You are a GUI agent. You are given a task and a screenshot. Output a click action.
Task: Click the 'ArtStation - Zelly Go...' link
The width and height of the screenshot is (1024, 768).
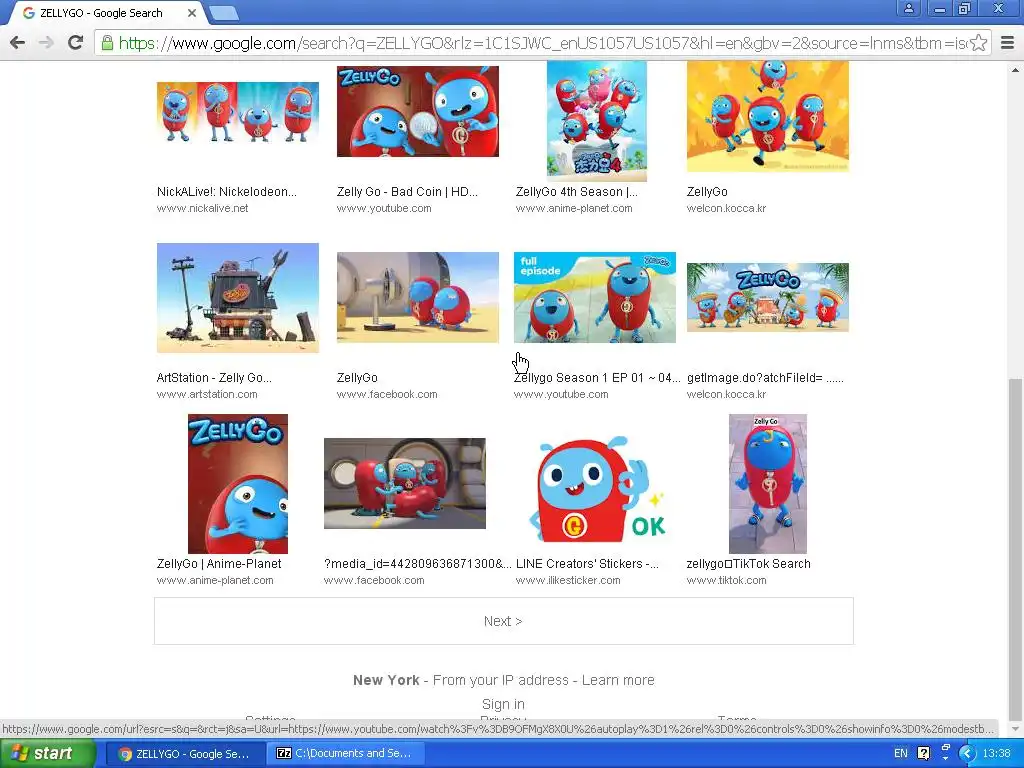(x=214, y=377)
